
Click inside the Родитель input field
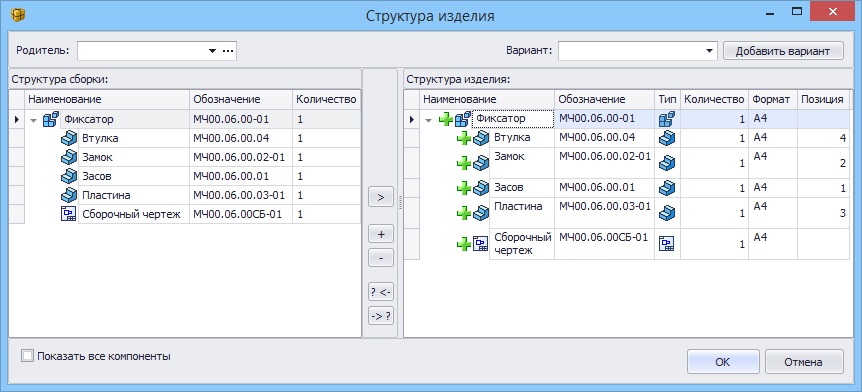(x=142, y=51)
